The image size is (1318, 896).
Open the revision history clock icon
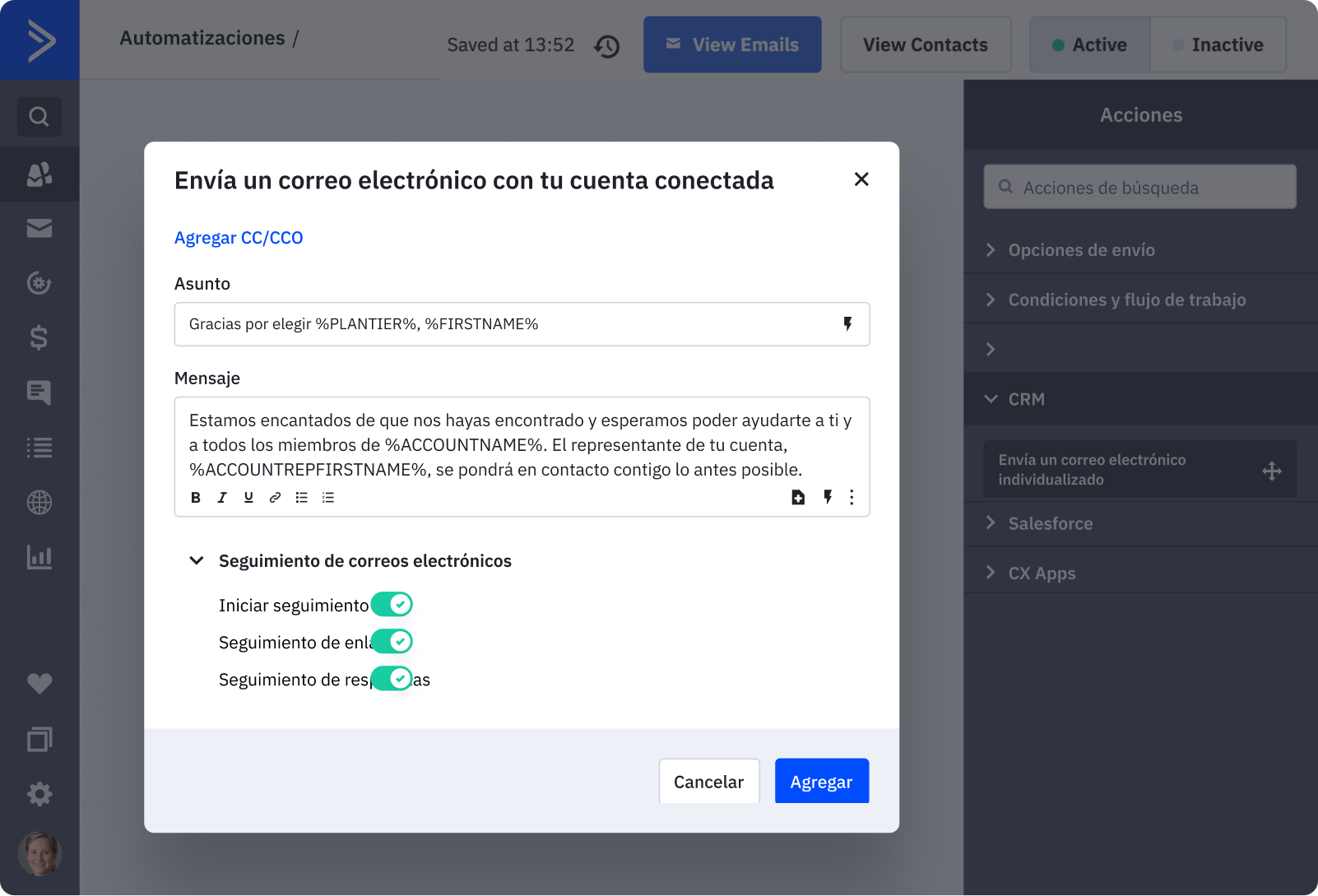(x=606, y=46)
